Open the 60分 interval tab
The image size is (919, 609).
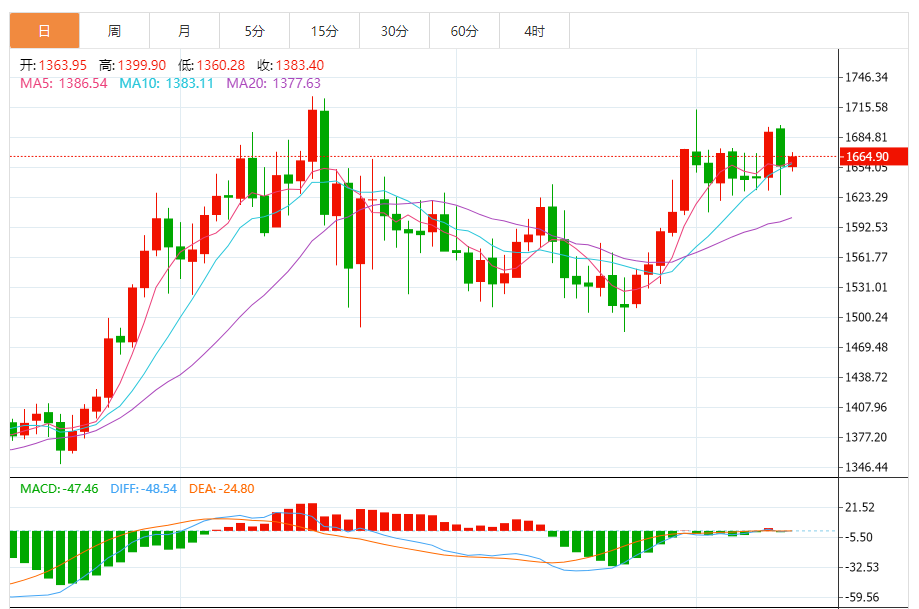pyautogui.click(x=464, y=31)
